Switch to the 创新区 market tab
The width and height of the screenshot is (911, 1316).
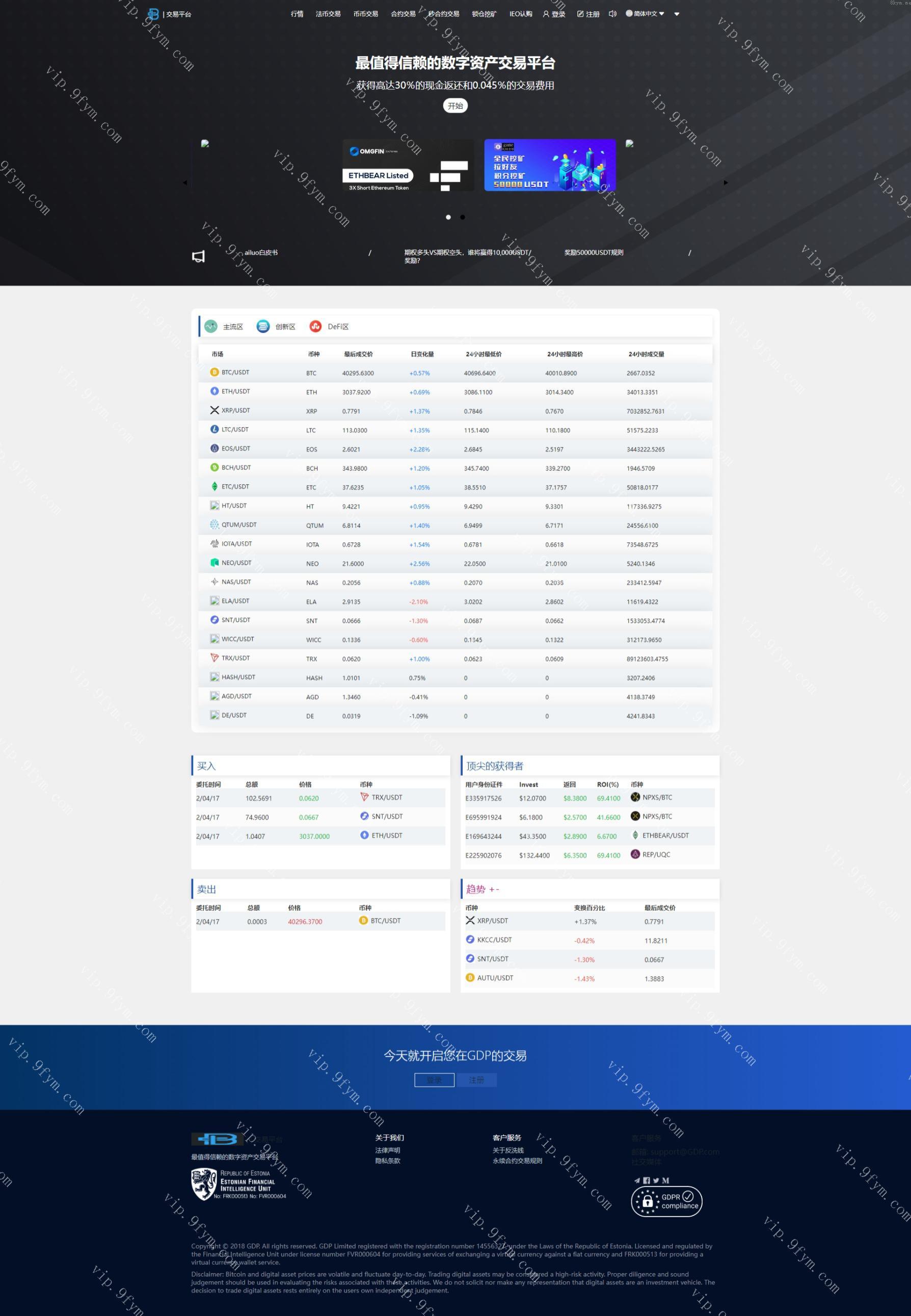[276, 327]
